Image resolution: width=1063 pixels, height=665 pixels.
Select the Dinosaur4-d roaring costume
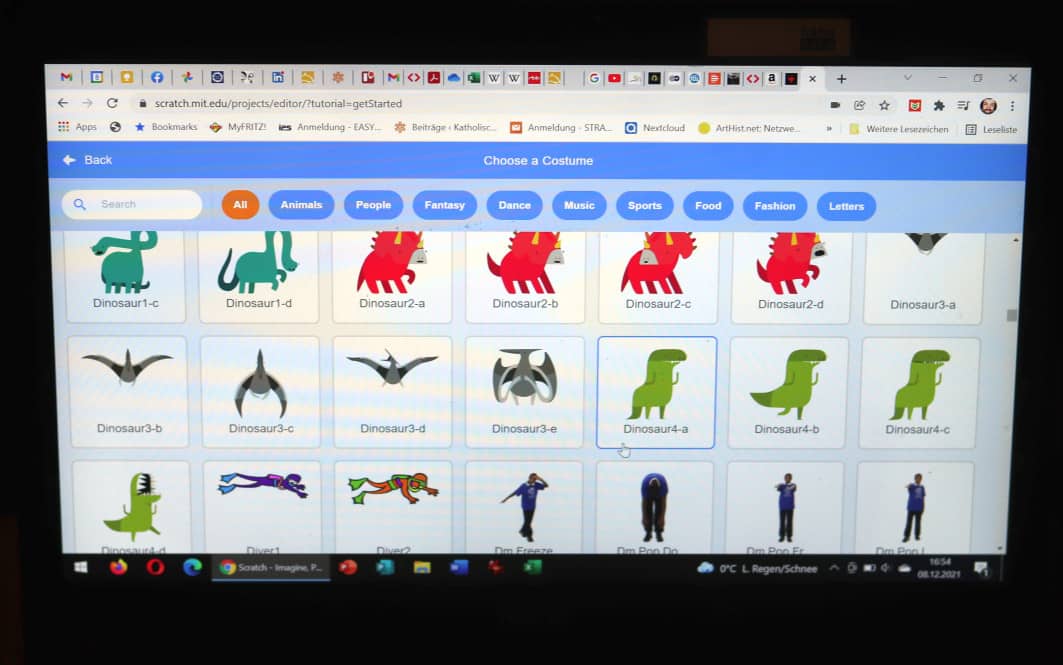(132, 507)
